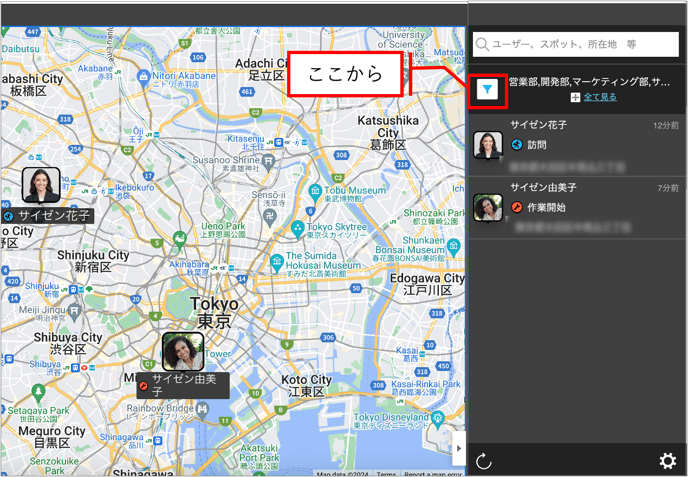688x477 pixels.
Task: Click the Report a map error link
Action: [433, 474]
